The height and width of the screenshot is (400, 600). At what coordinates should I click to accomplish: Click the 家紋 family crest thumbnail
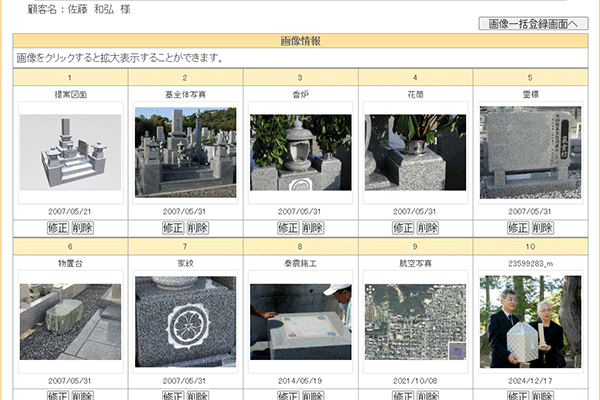(185, 321)
